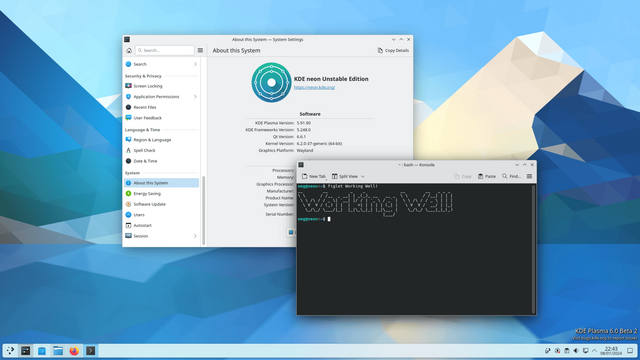
Task: Select the Konsole taskbar entry
Action: pyautogui.click(x=91, y=350)
